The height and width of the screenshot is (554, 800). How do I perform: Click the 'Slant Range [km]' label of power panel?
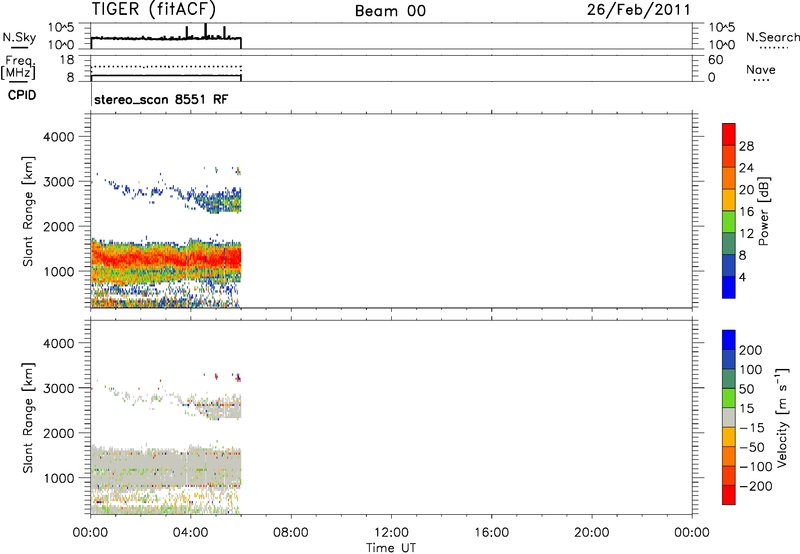point(29,211)
